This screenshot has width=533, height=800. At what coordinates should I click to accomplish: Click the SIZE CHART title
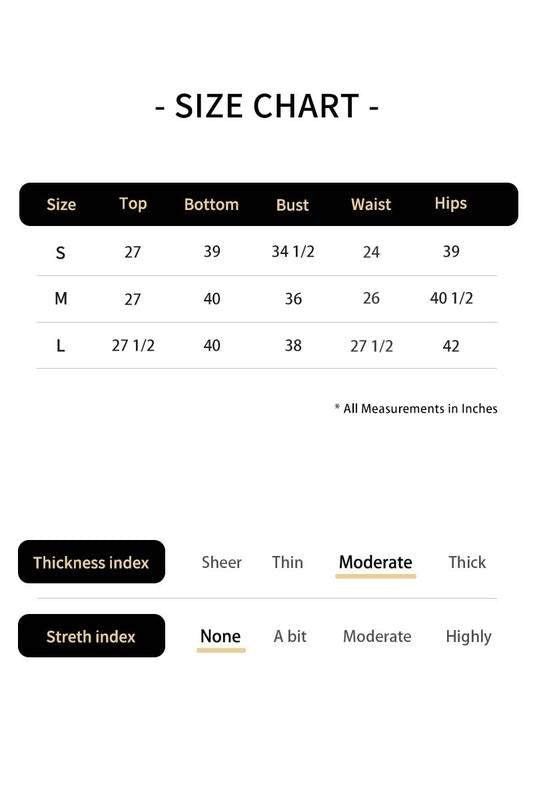point(267,106)
